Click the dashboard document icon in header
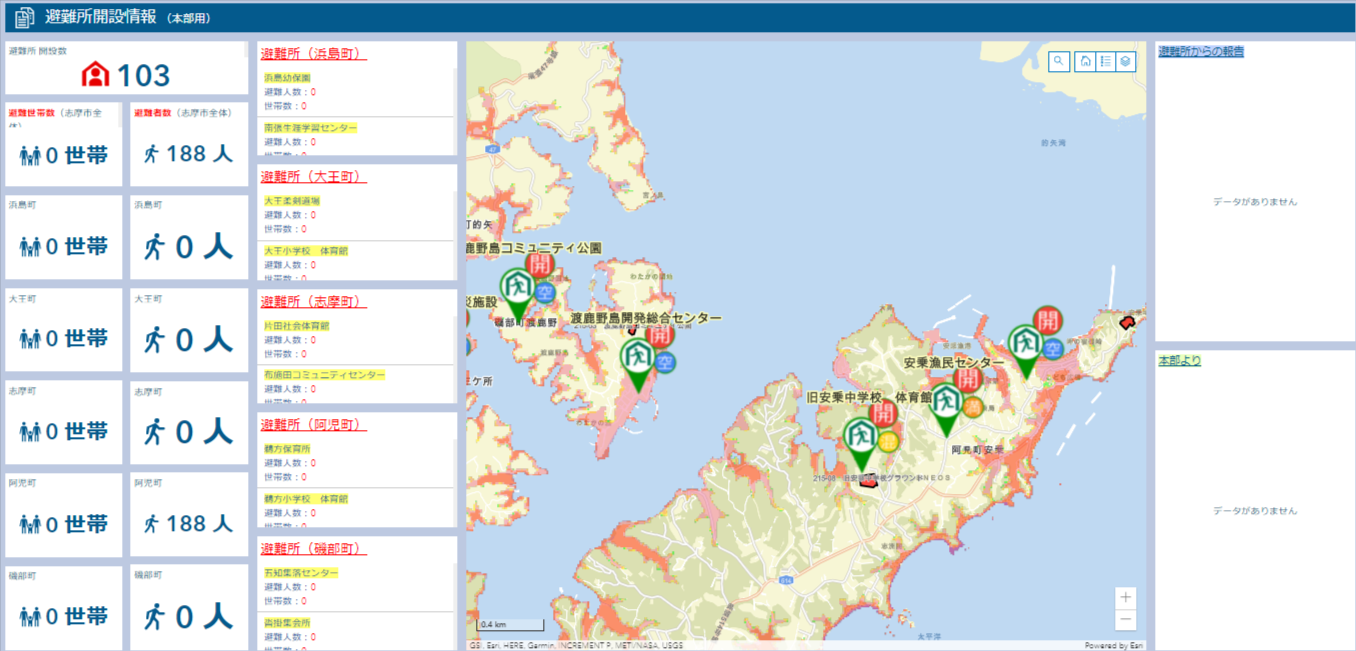Viewport: 1356px width, 651px height. [x=25, y=18]
